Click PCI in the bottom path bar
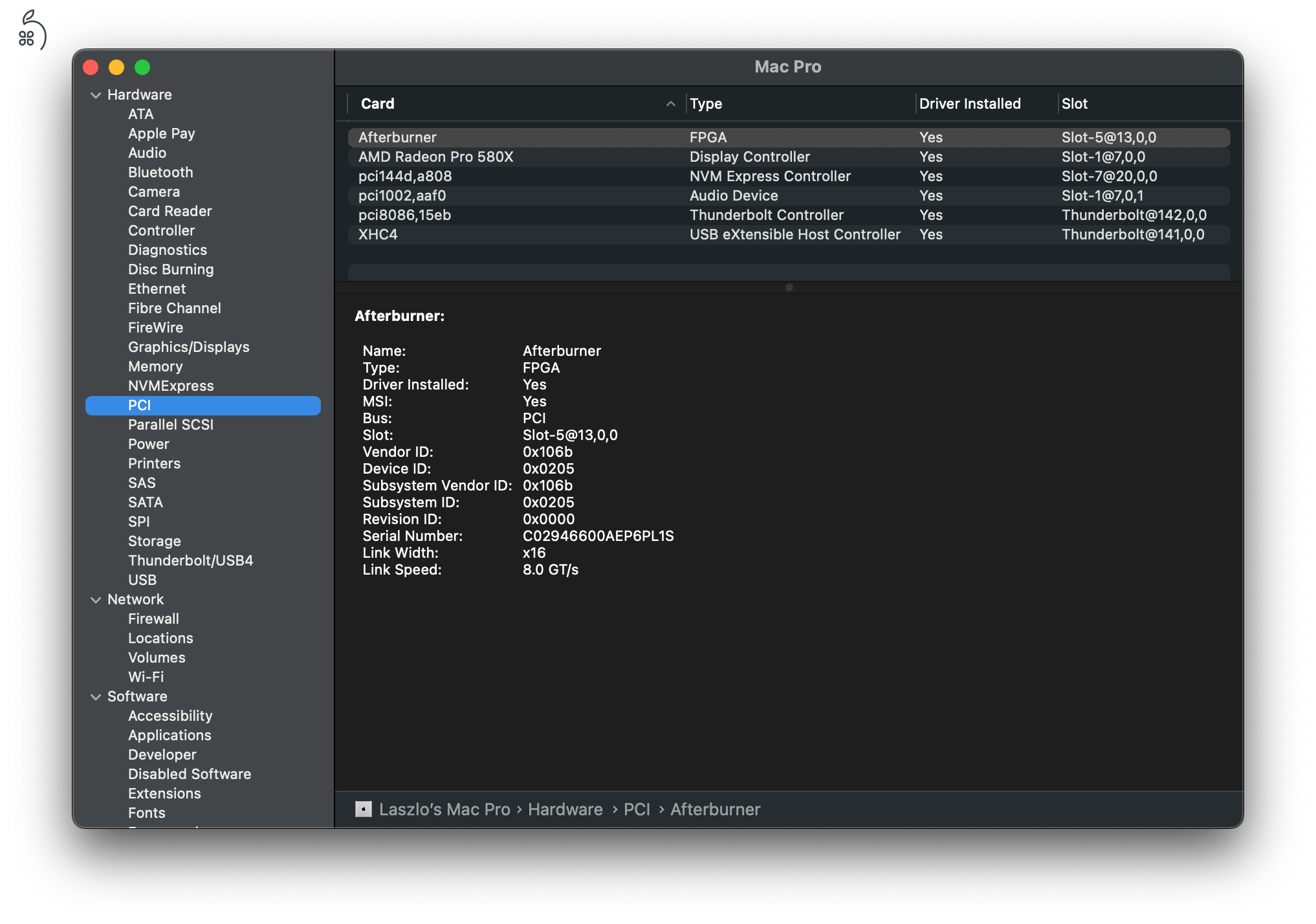Image resolution: width=1316 pixels, height=924 pixels. tap(637, 809)
